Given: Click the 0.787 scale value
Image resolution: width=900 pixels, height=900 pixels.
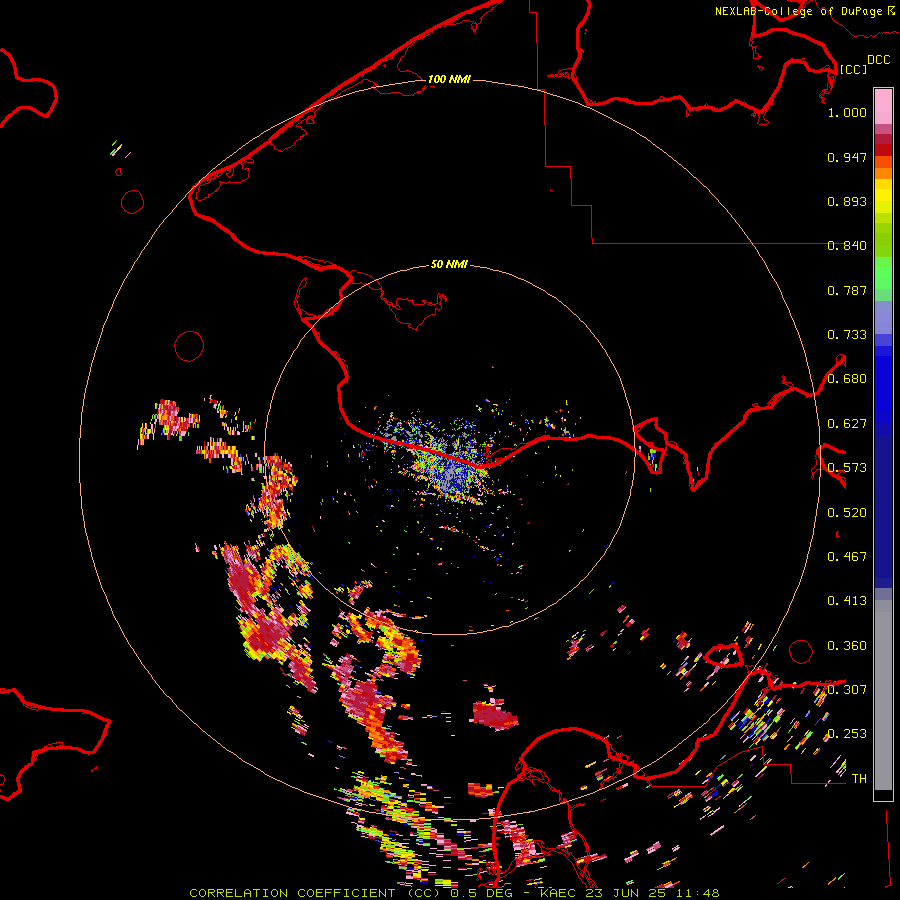Looking at the screenshot, I should tap(847, 290).
